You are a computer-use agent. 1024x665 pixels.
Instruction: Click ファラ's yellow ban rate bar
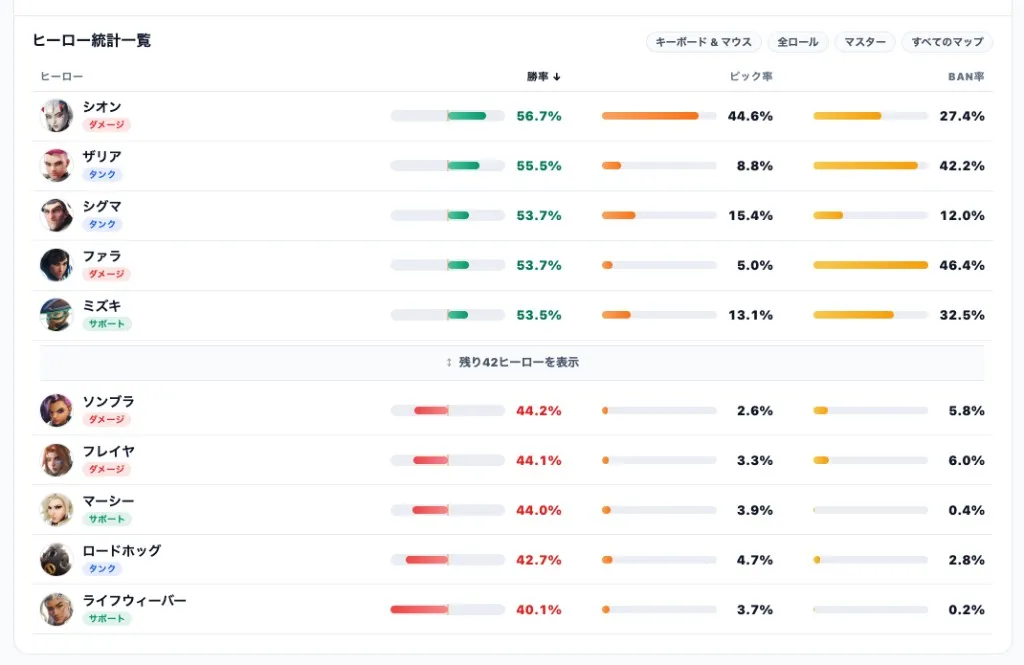point(870,265)
